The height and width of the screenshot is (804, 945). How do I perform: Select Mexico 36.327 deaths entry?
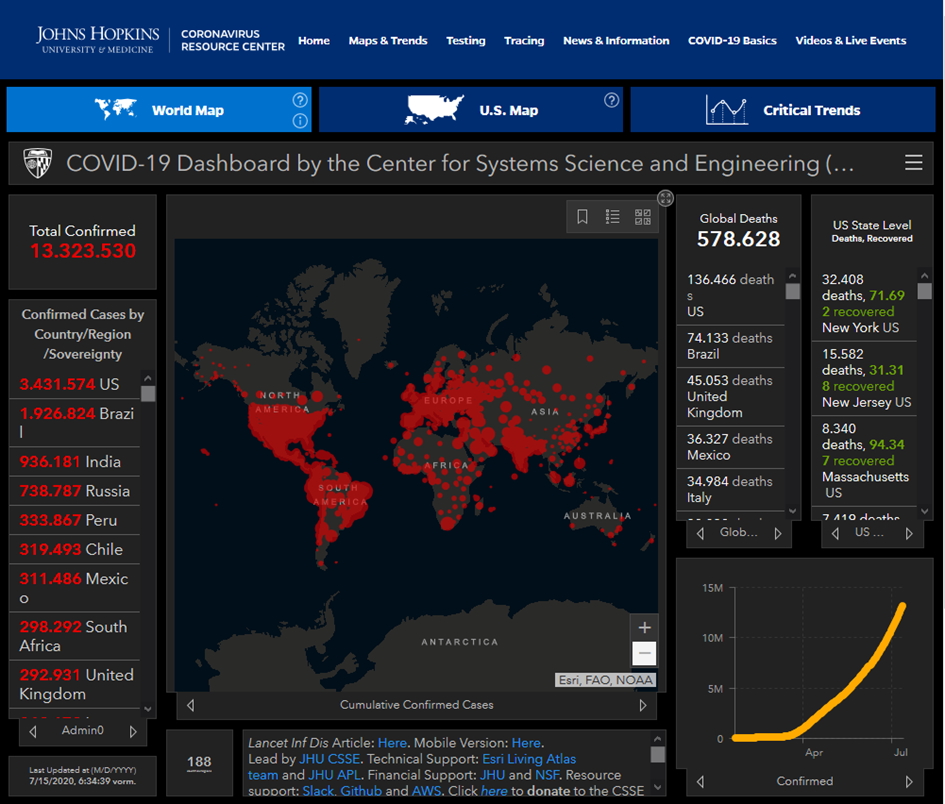coord(732,447)
